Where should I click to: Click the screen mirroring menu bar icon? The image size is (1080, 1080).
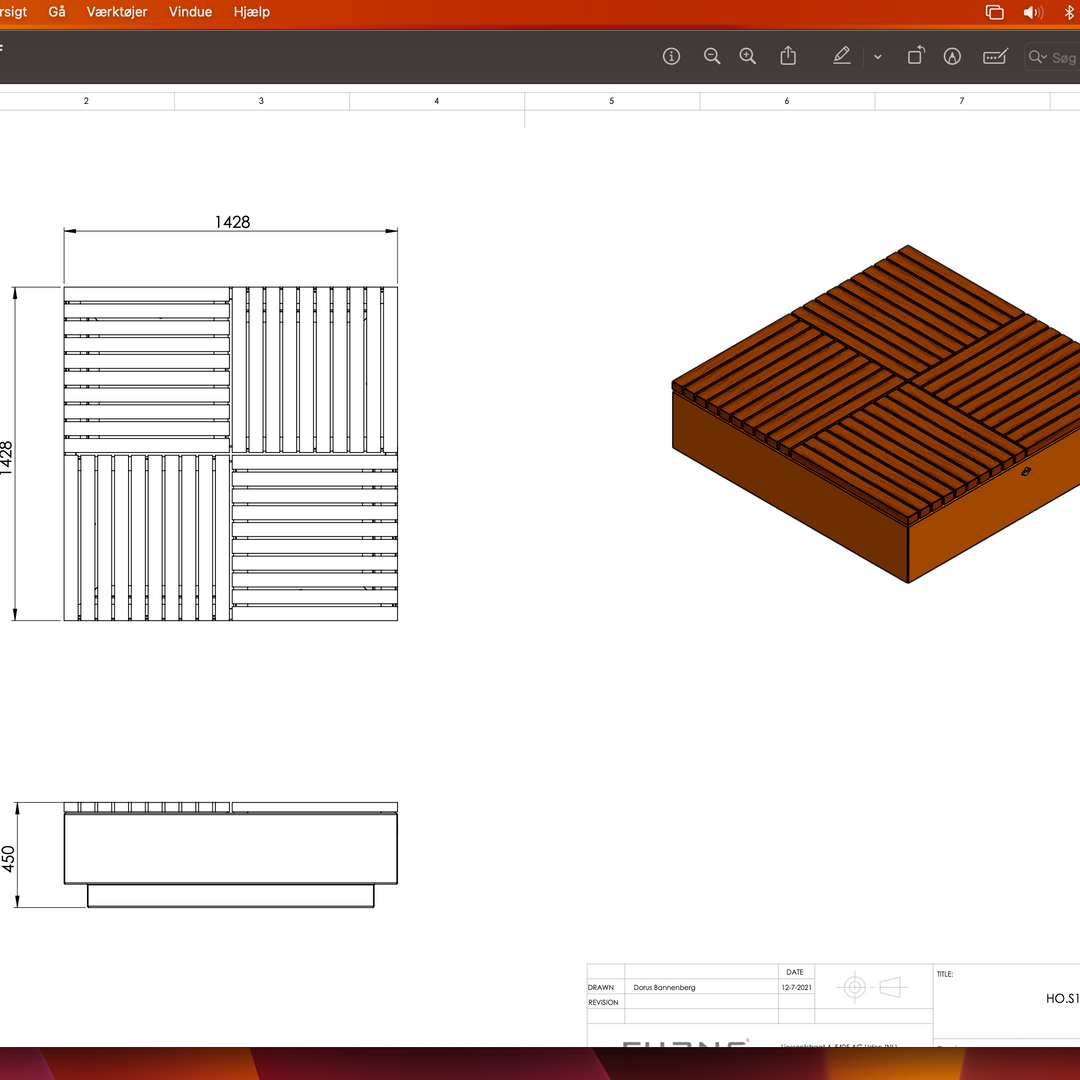[x=994, y=12]
